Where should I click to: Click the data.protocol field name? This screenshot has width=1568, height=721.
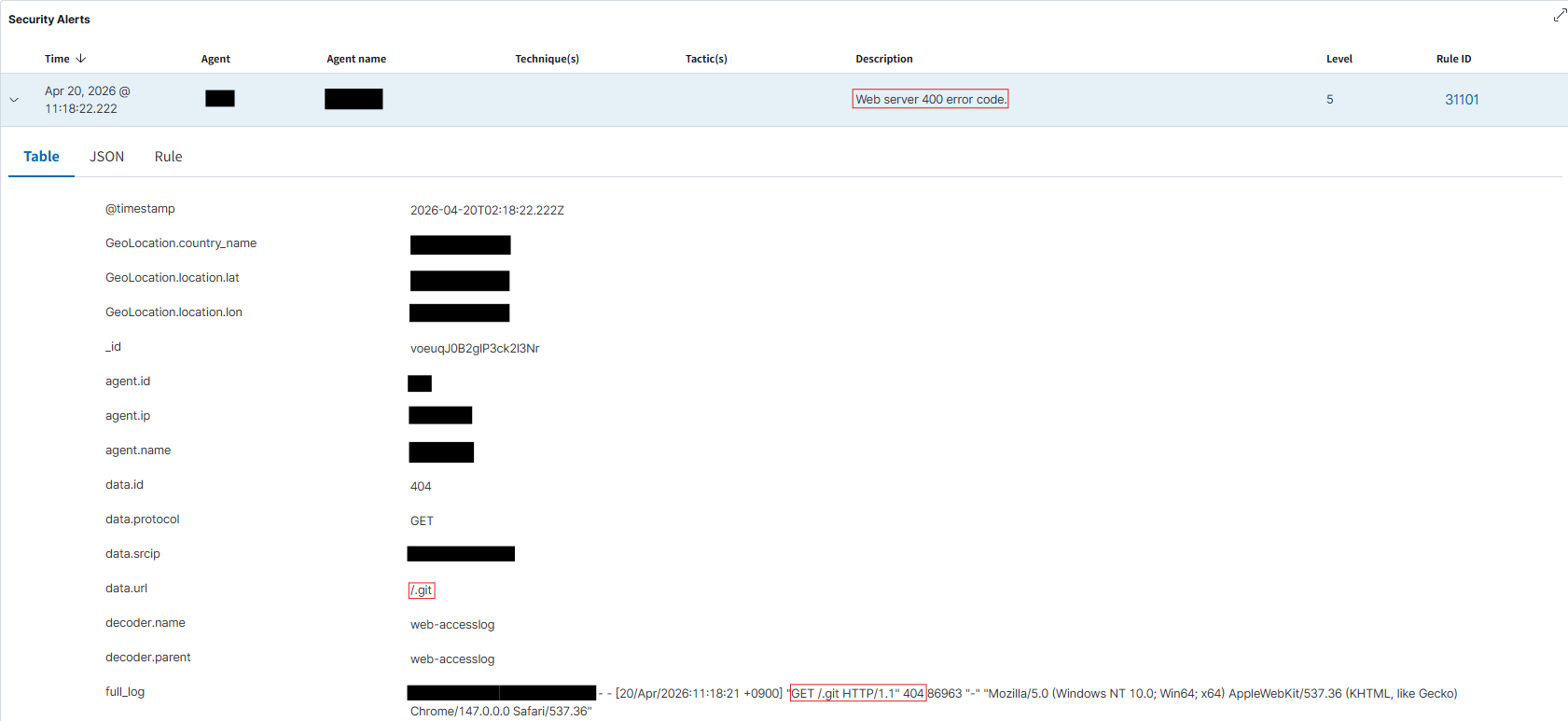(x=143, y=520)
